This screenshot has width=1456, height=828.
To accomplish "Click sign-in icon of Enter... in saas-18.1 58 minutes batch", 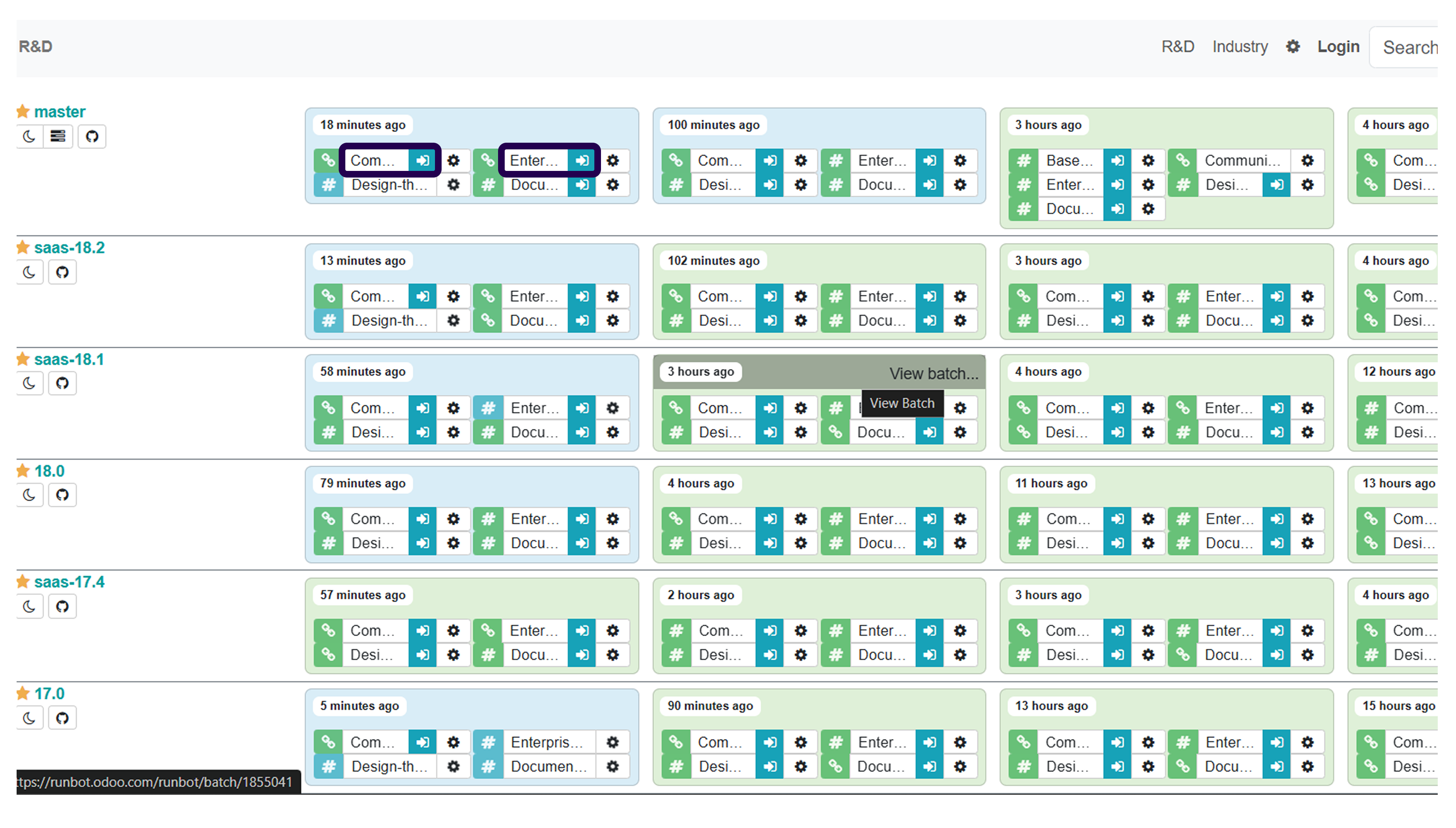I will pos(582,408).
